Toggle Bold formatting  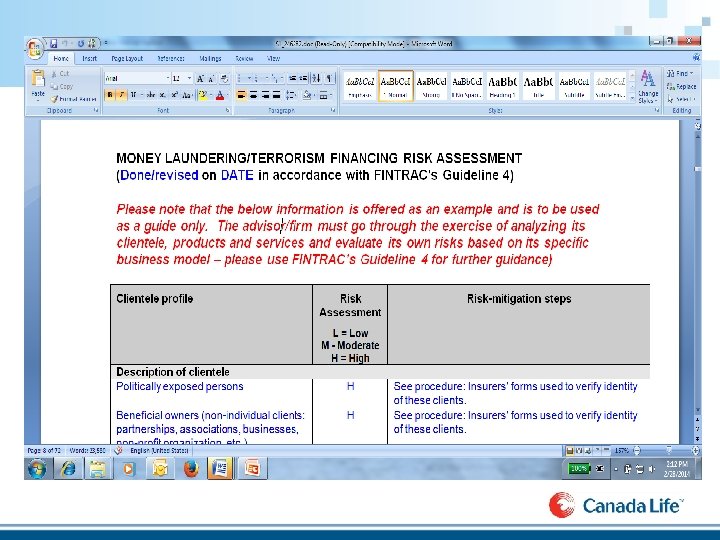click(x=110, y=95)
